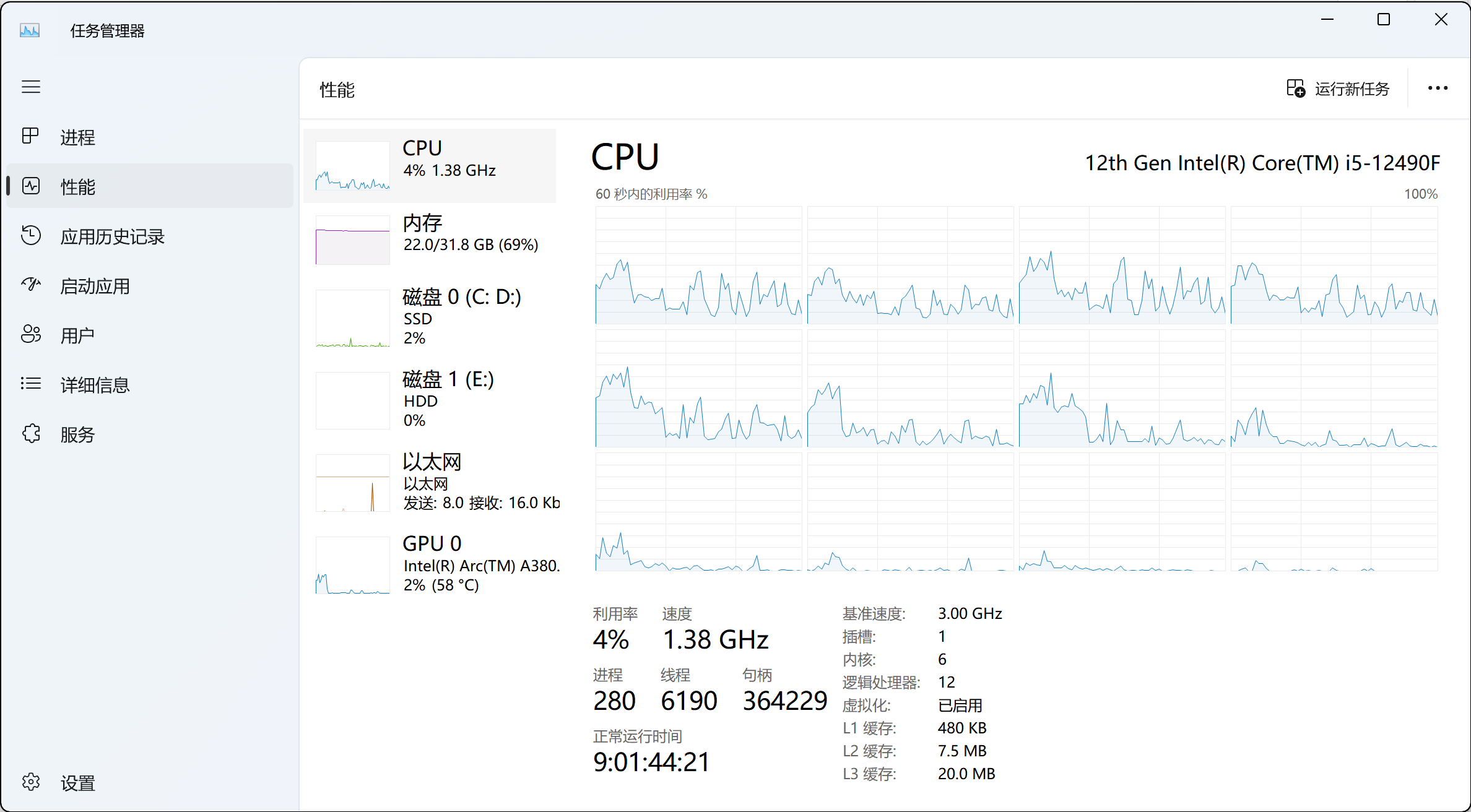The image size is (1471, 812).
Task: Show 磁盘 0 (C: D:) SSD details
Action: click(430, 317)
